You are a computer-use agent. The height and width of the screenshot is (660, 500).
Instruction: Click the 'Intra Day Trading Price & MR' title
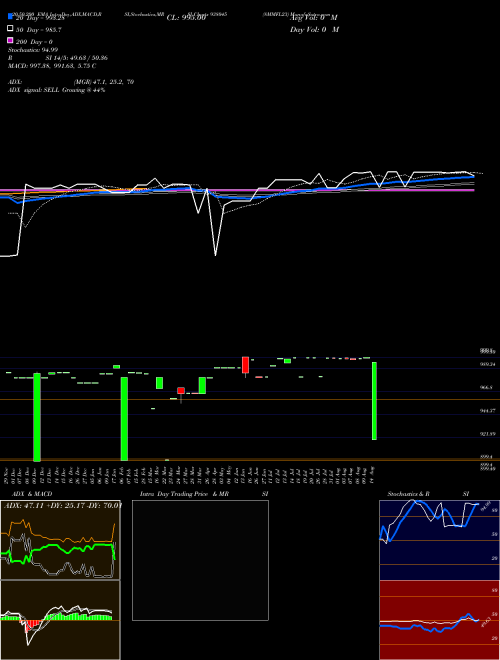tap(184, 494)
